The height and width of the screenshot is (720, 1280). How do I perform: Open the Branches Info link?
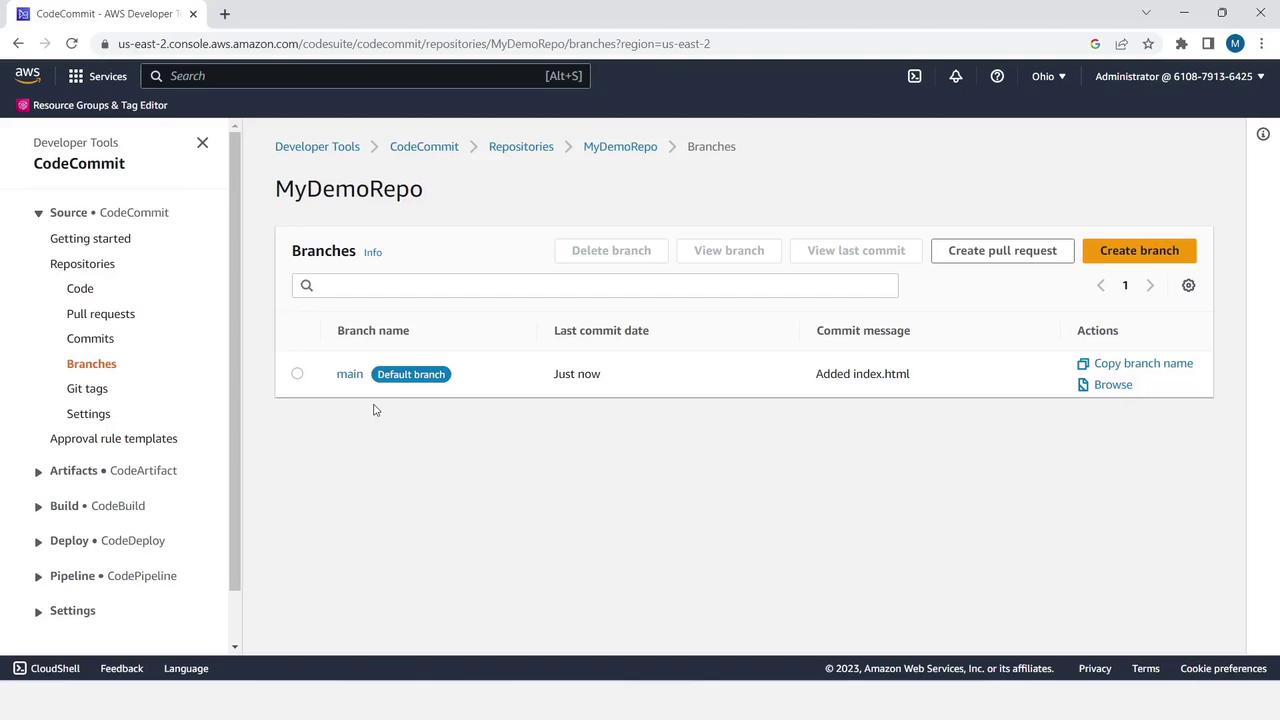(x=373, y=253)
